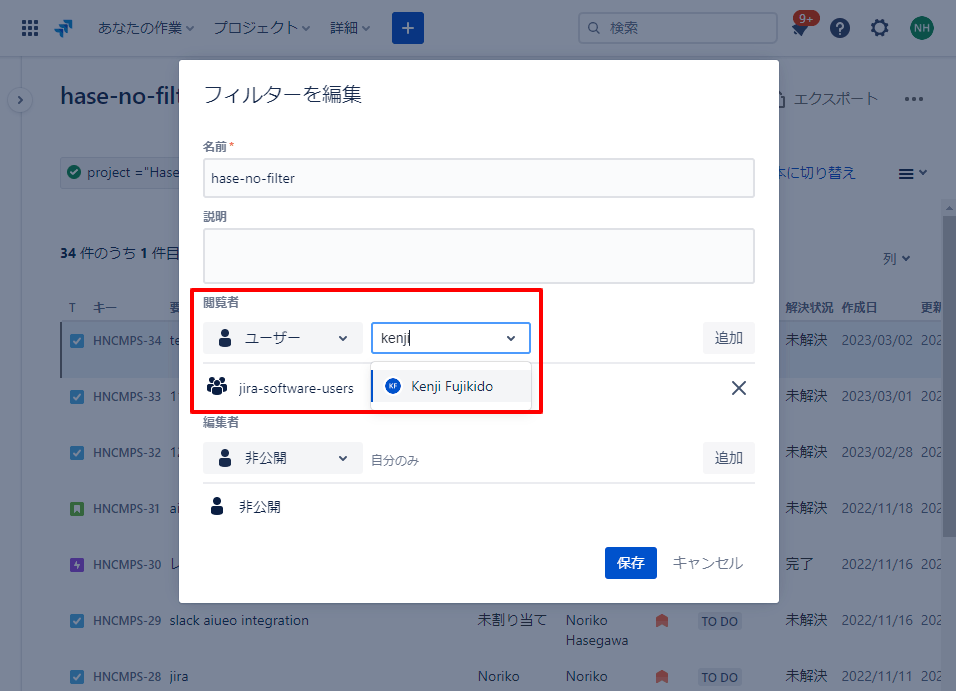Open the 列 columns dropdown
956x691 pixels.
896,259
